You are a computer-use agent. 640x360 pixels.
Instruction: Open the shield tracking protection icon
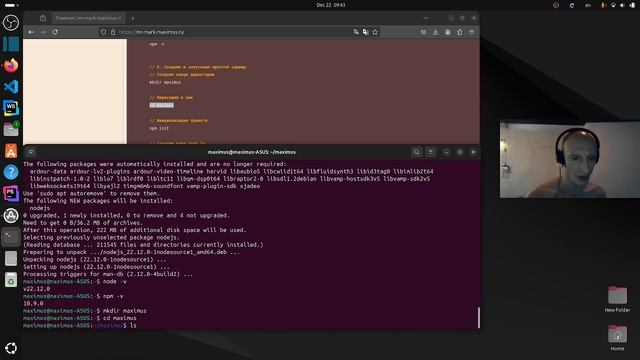point(103,32)
